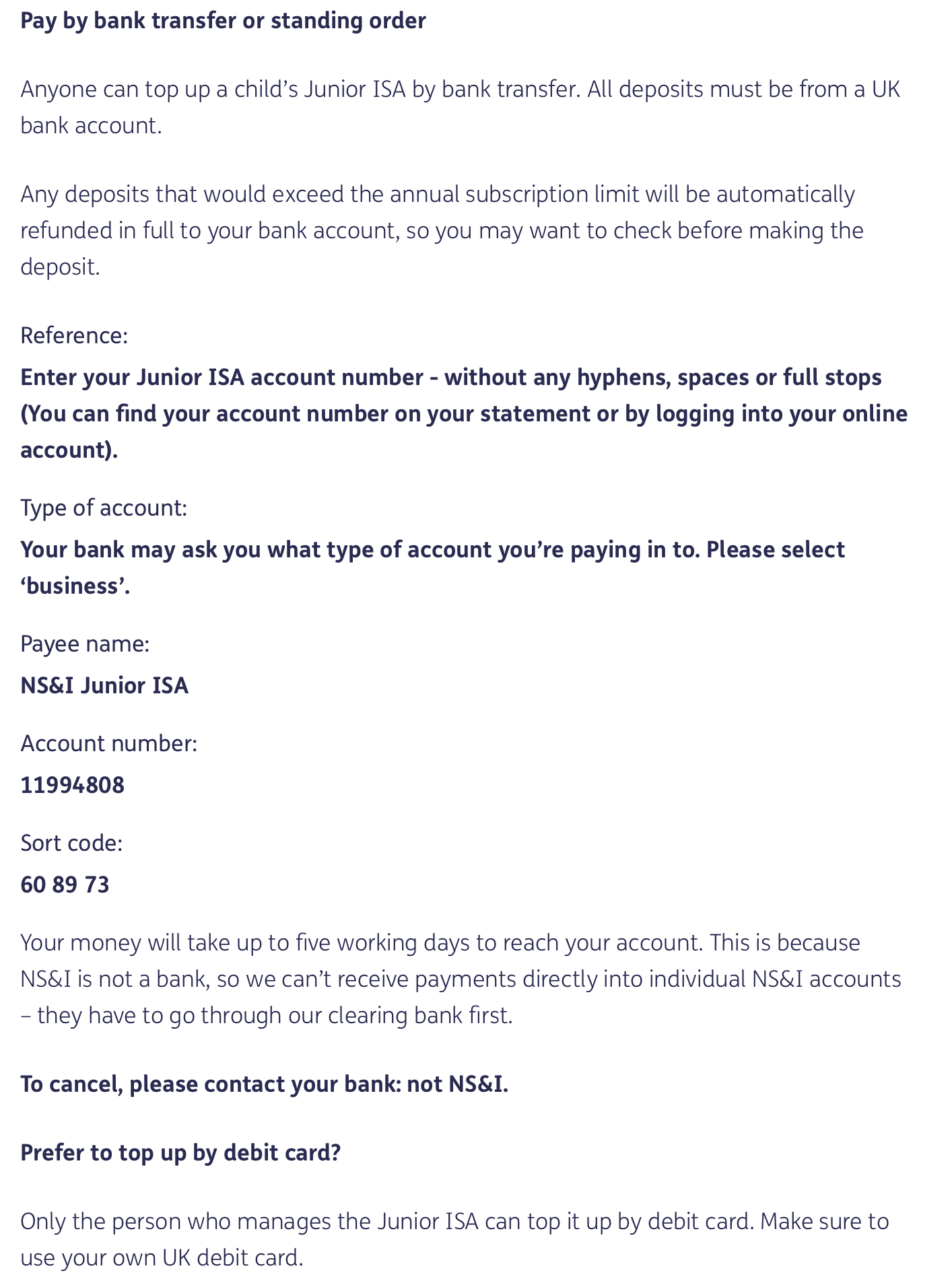Click the paragraph about automatically refunded deposits
The image size is (952, 1283).
click(x=442, y=230)
